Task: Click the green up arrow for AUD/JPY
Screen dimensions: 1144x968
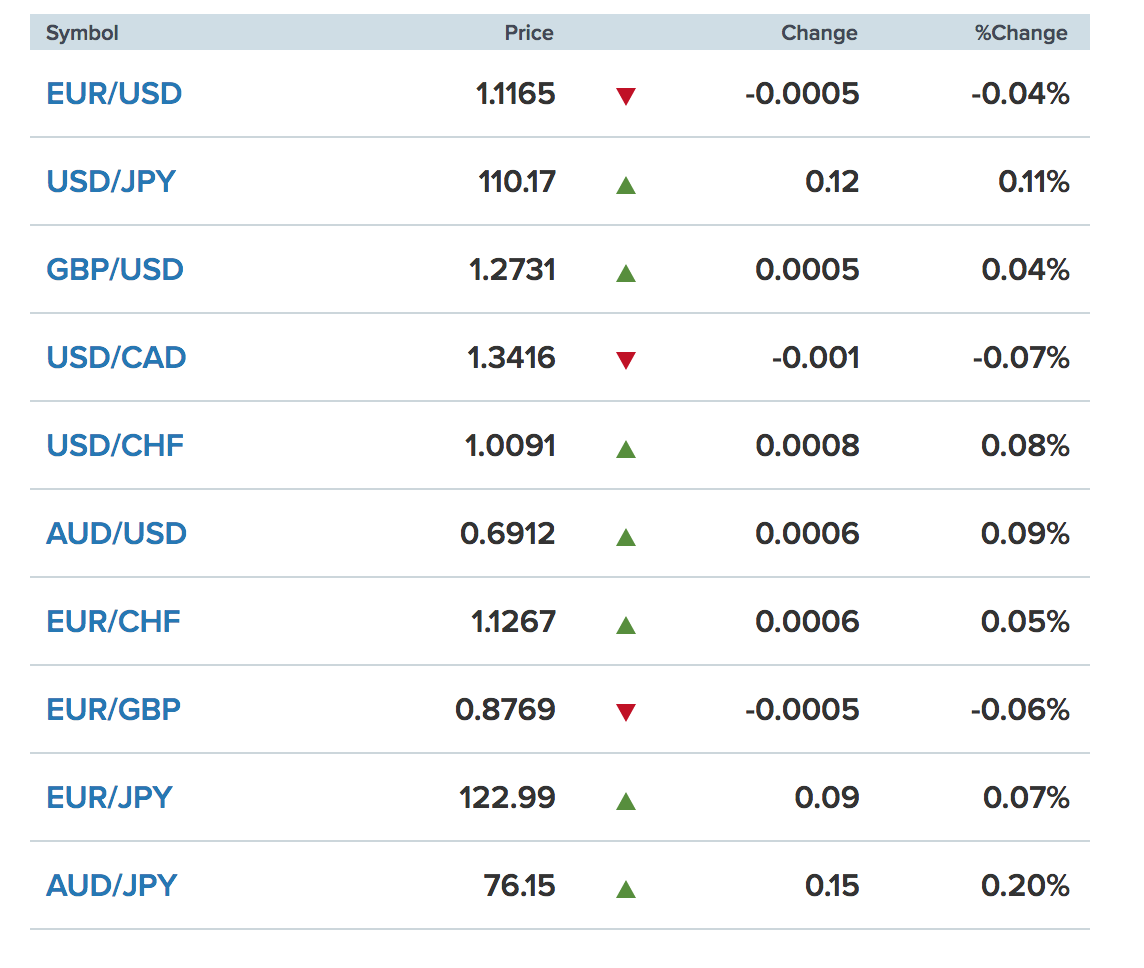Action: coord(625,889)
